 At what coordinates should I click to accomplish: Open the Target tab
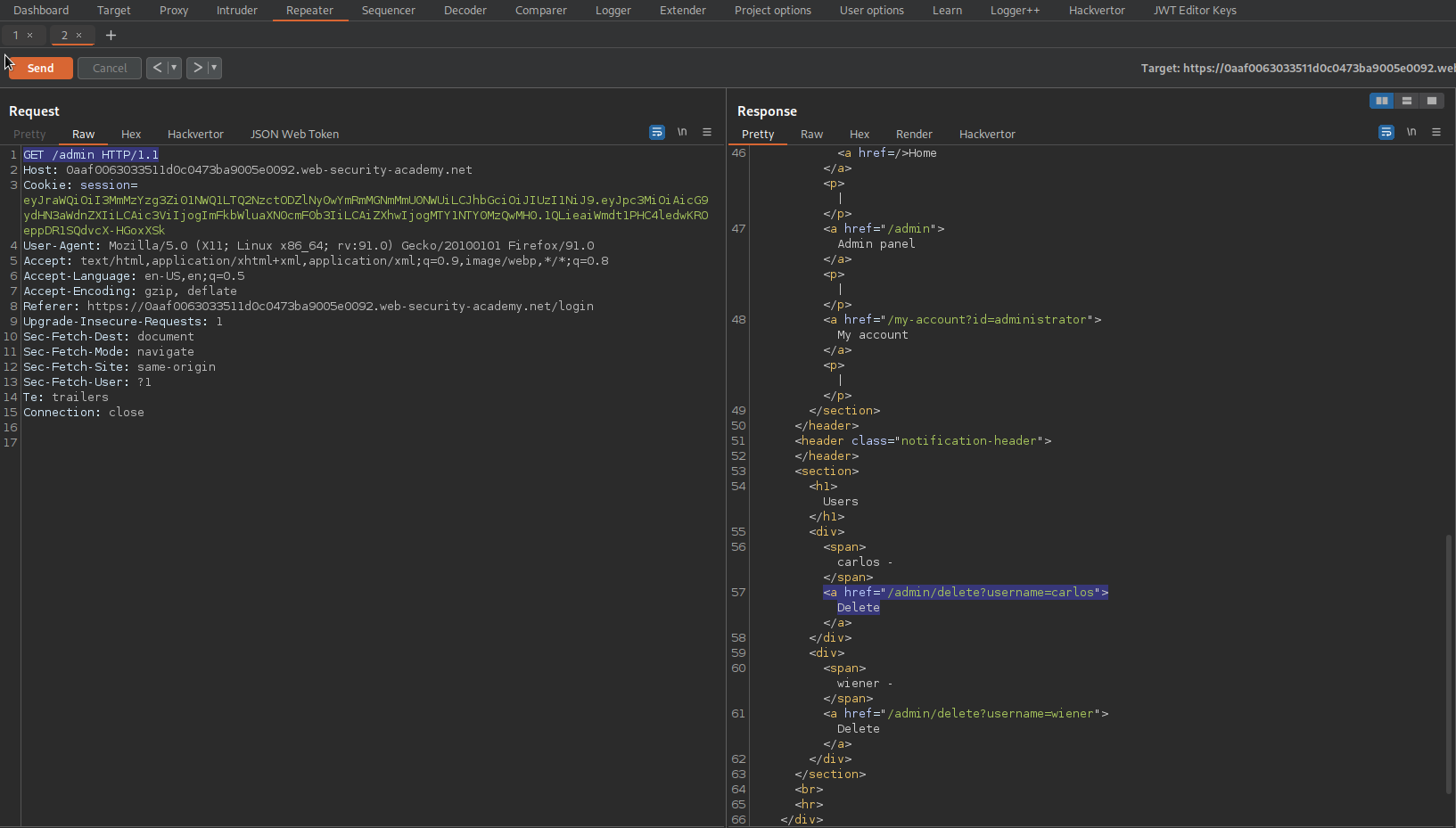114,11
